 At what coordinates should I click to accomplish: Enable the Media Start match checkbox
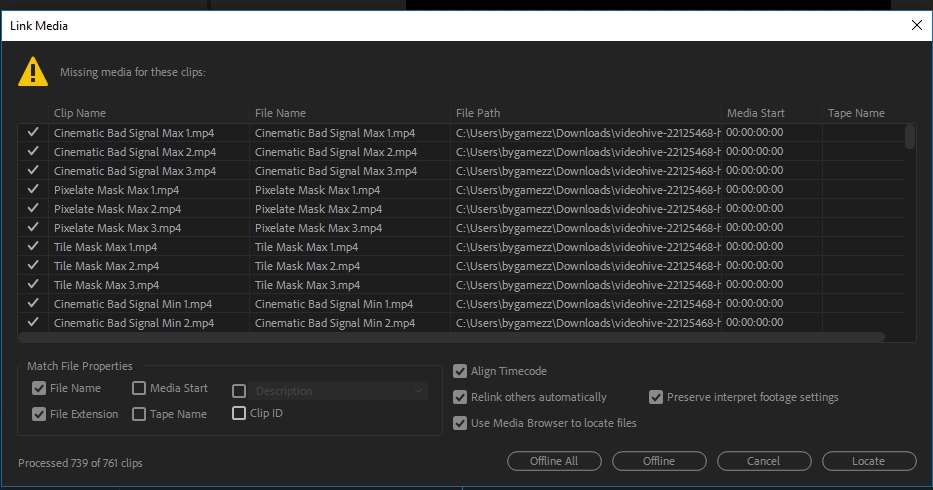[x=139, y=389]
